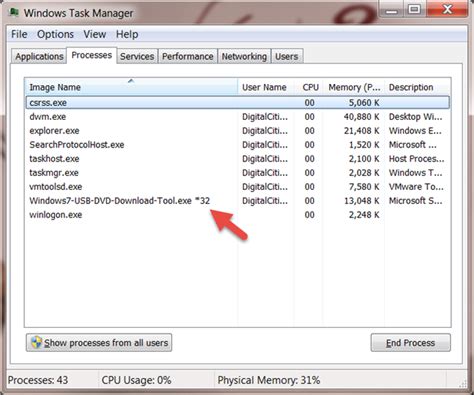Click the 2,248 K memory value
This screenshot has width=474, height=395.
(x=364, y=215)
